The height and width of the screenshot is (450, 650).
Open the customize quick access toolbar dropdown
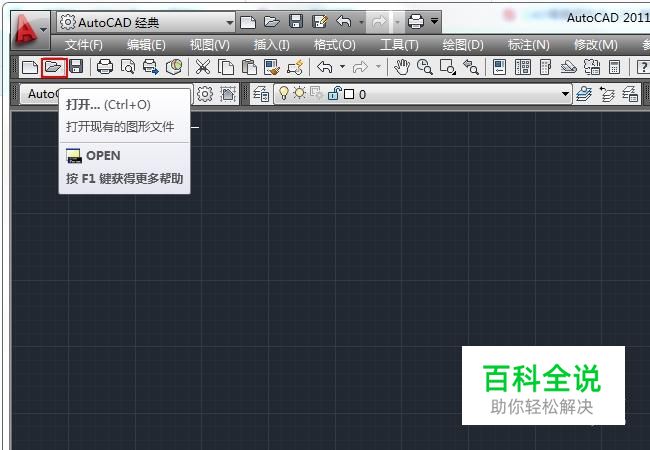click(434, 20)
